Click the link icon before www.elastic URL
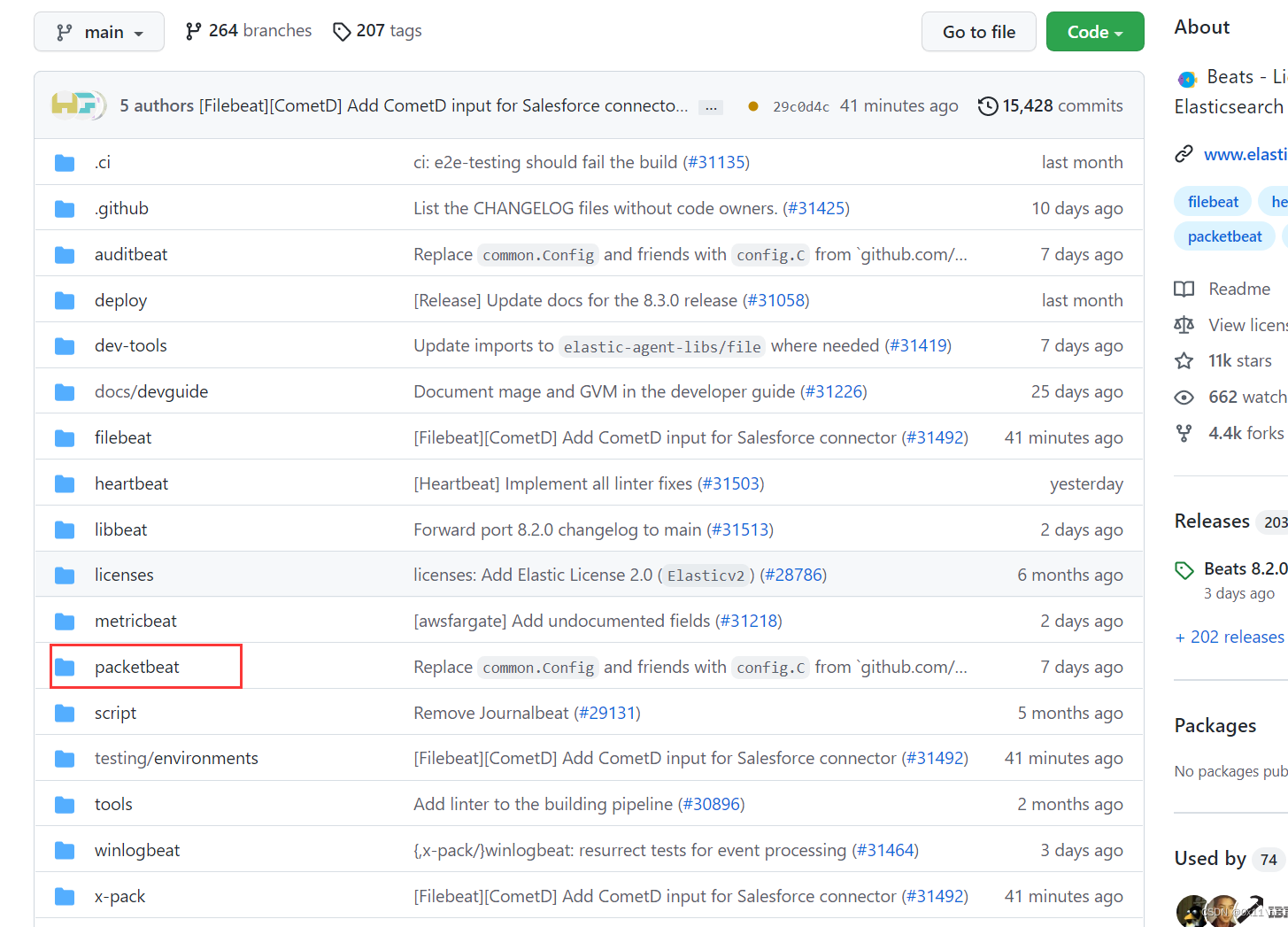The image size is (1288, 927). coord(1184,153)
